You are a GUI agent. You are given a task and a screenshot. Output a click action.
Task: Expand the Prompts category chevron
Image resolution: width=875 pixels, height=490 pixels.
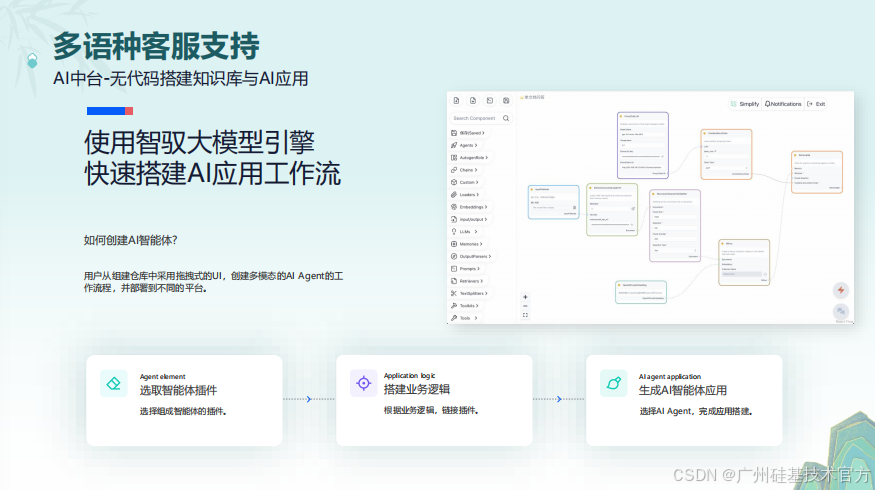pos(478,268)
